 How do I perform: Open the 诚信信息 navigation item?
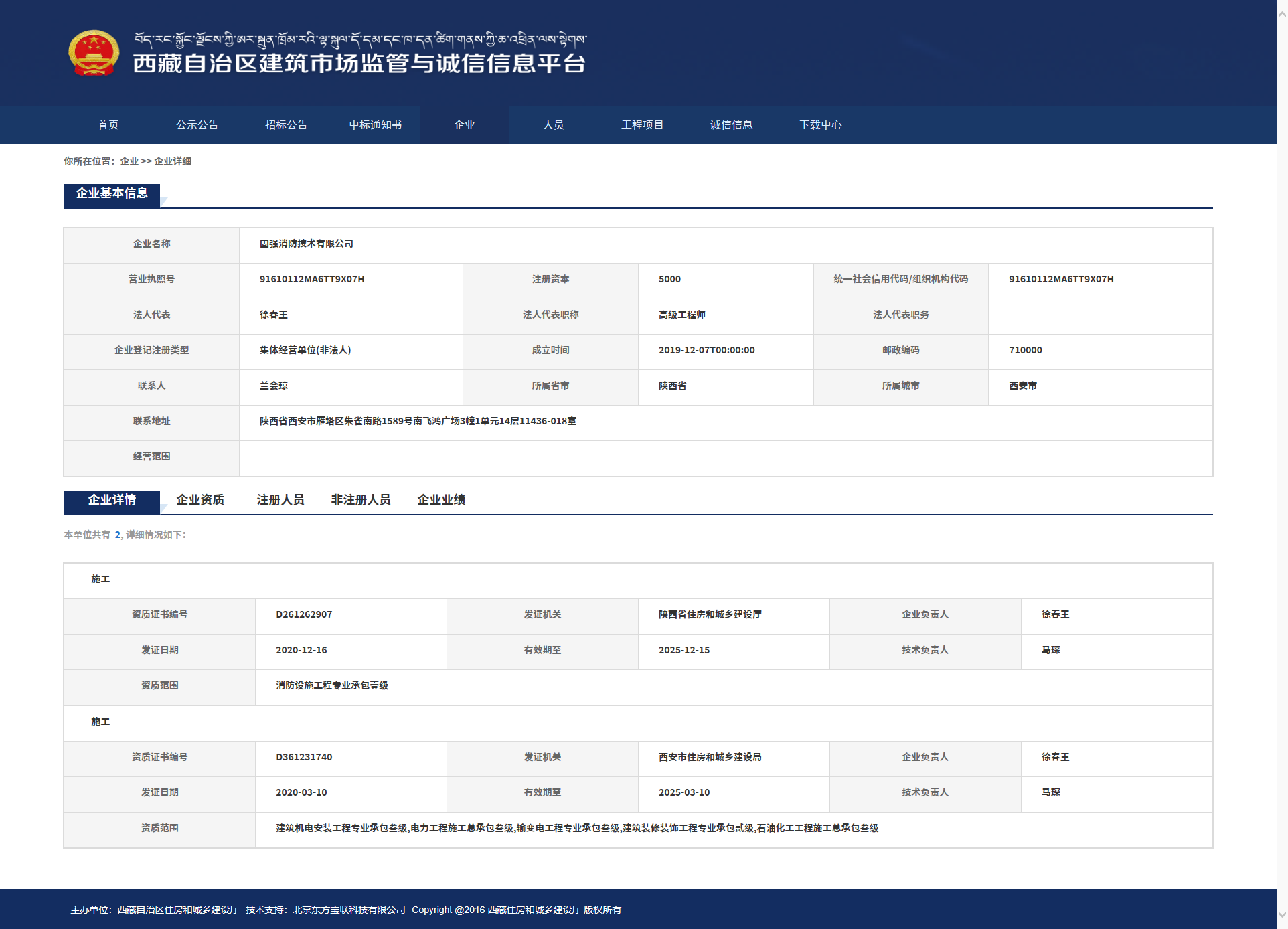click(731, 124)
